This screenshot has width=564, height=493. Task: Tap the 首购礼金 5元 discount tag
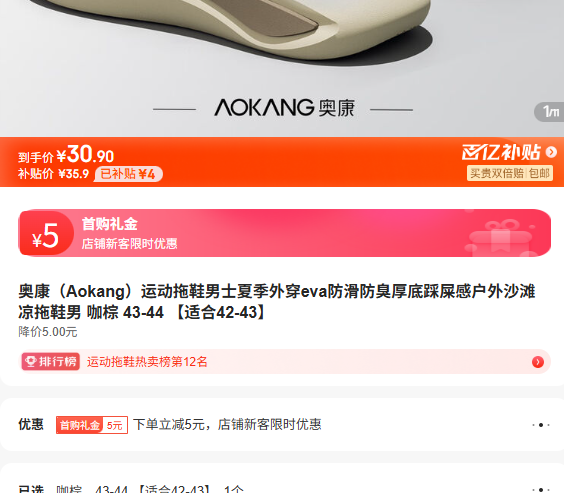92,425
